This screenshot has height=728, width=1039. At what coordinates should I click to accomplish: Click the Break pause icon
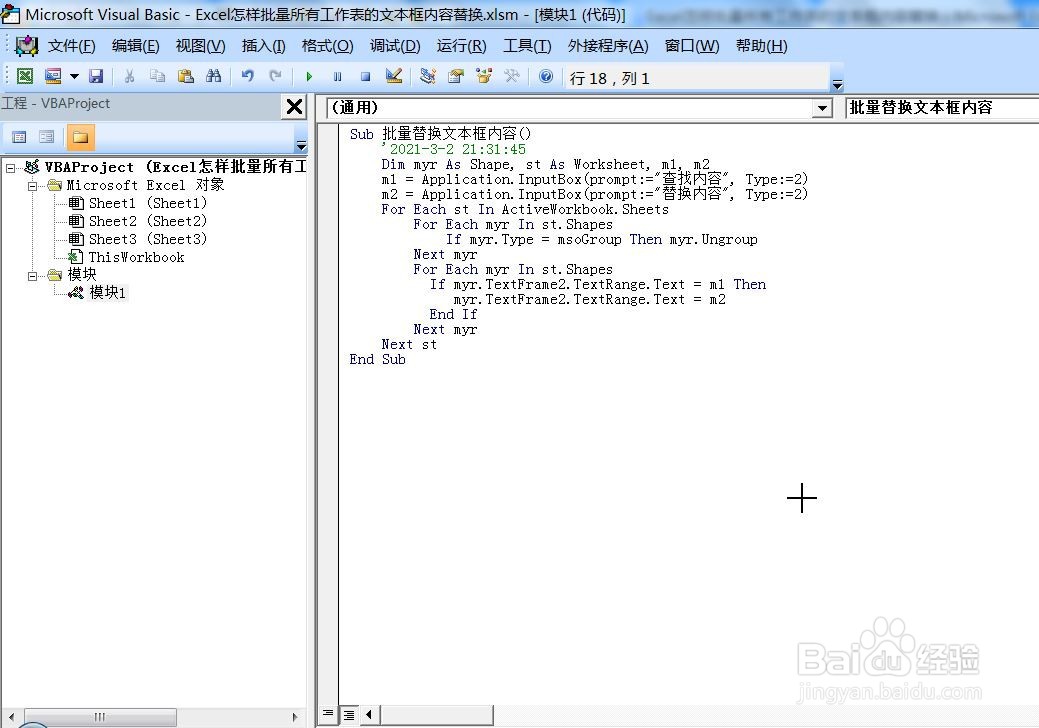337,77
